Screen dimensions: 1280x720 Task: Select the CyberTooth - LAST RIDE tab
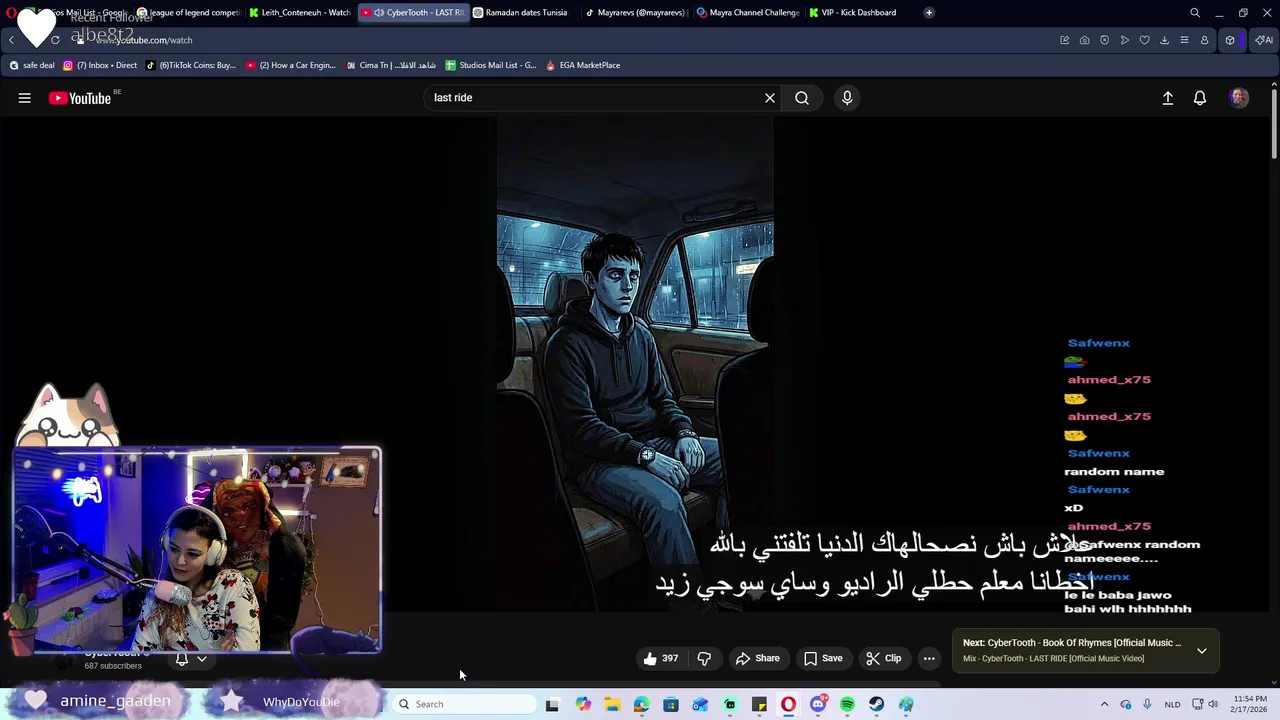414,12
